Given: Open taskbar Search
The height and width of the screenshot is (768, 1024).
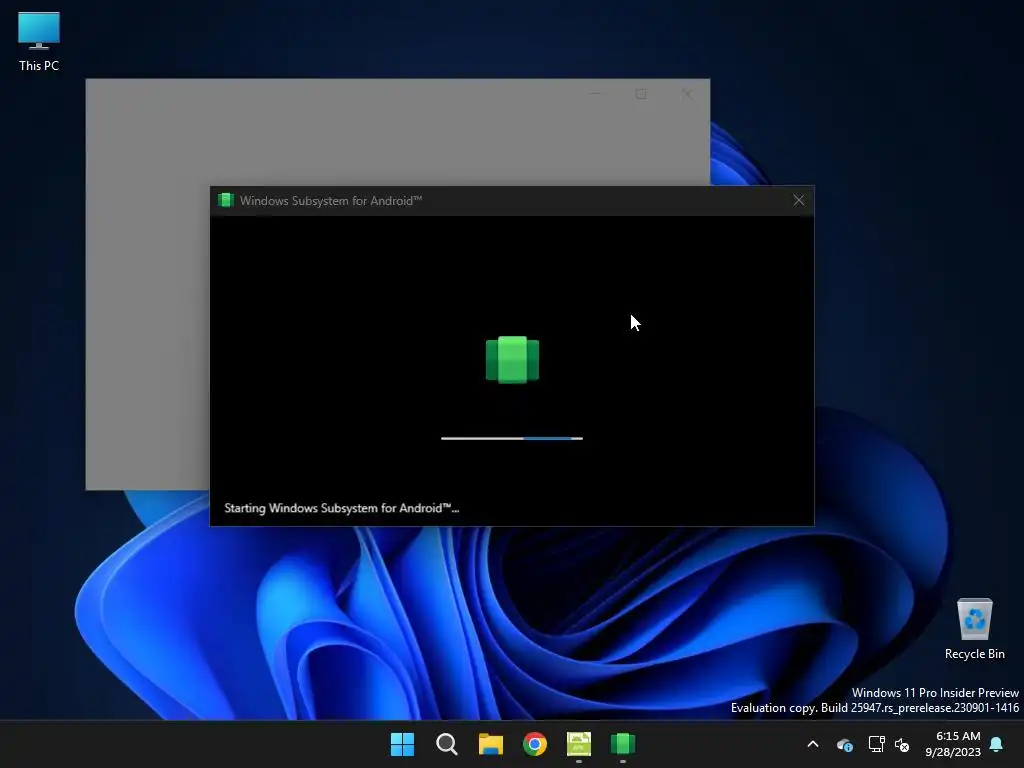Looking at the screenshot, I should [447, 744].
